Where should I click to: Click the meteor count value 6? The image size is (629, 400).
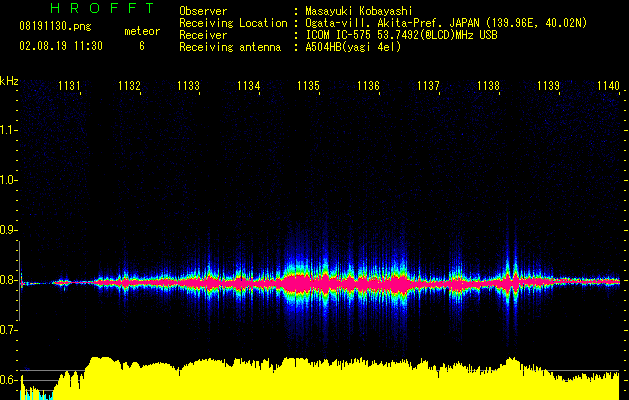tap(142, 46)
